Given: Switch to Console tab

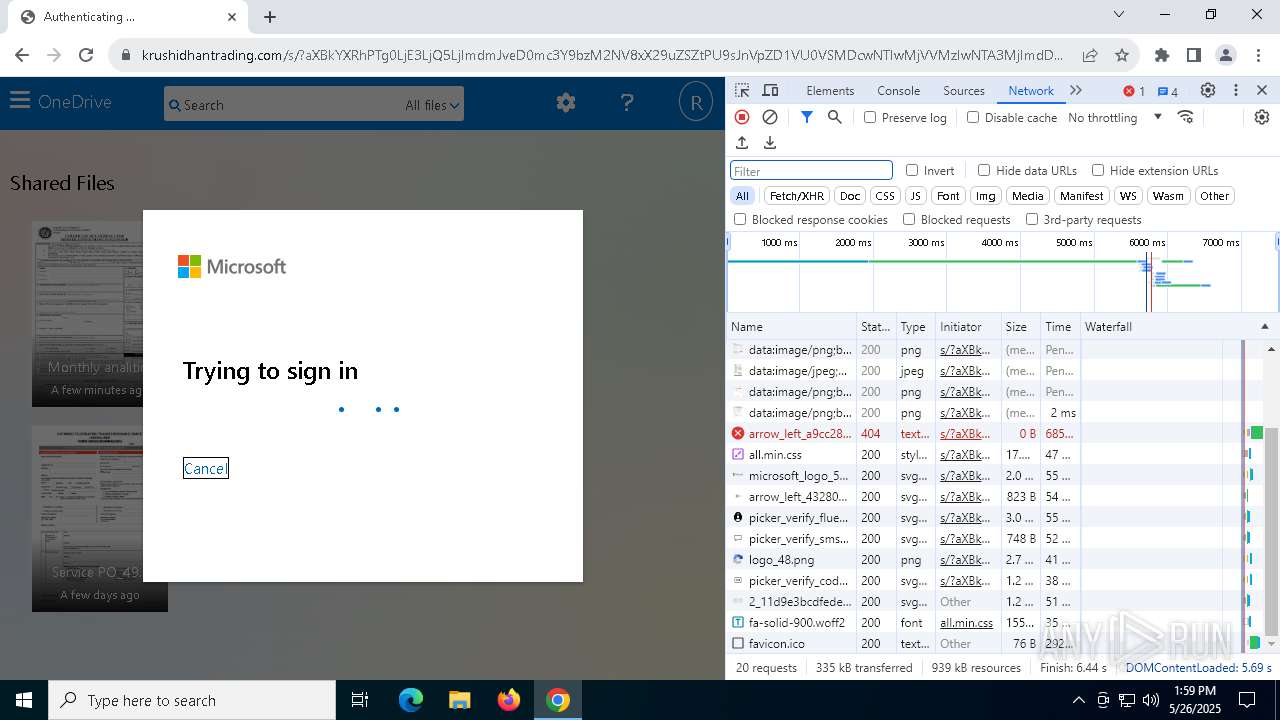Looking at the screenshot, I should tap(898, 90).
